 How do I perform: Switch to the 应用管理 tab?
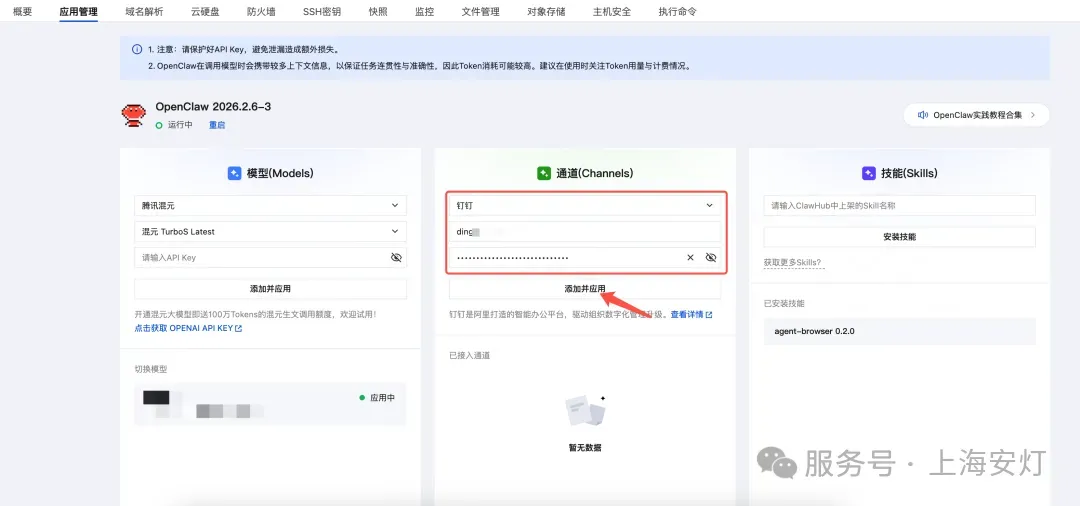(x=79, y=12)
